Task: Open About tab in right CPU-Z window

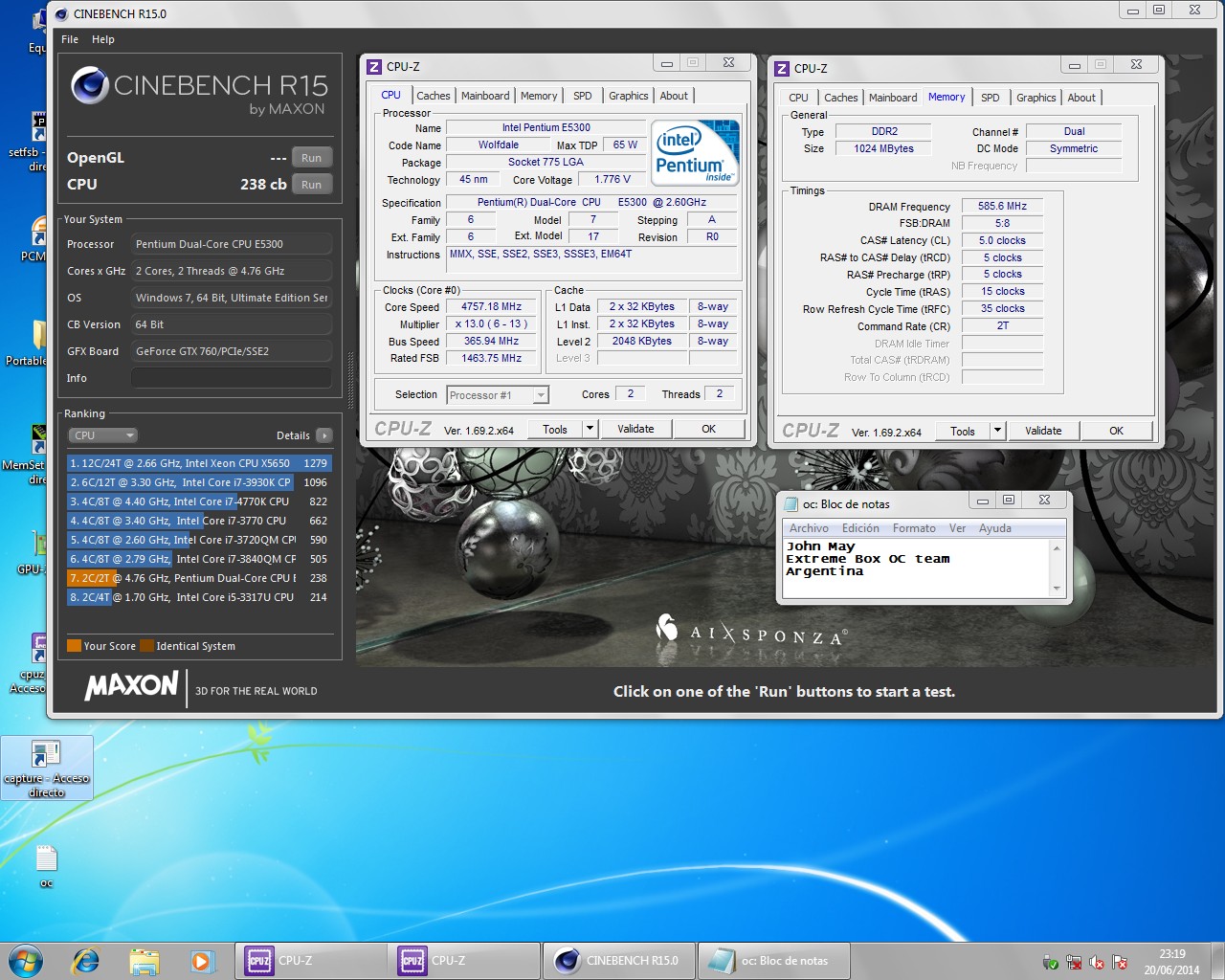Action: (1081, 98)
